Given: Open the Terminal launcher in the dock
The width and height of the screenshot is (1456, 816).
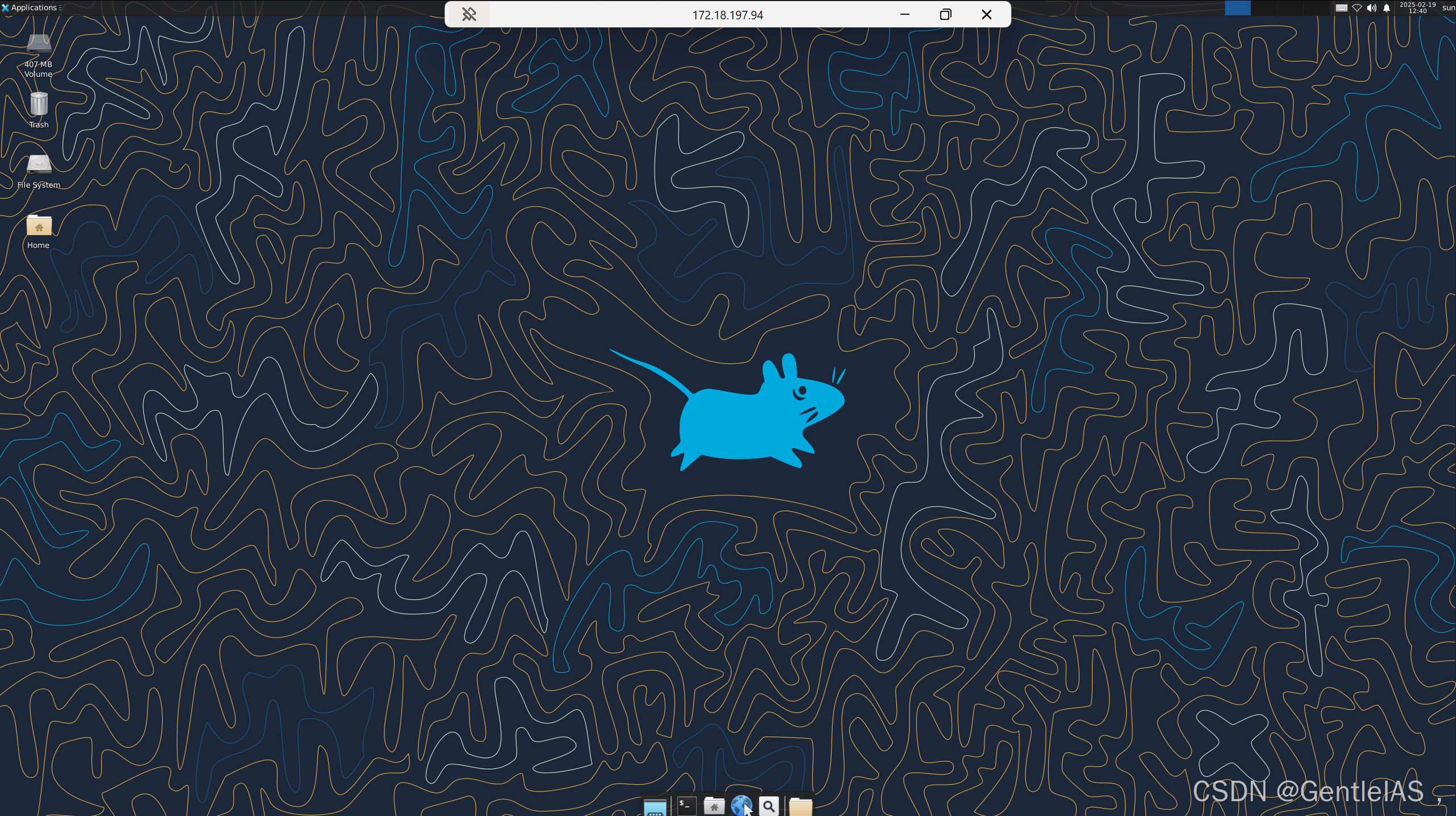Looking at the screenshot, I should [x=687, y=805].
